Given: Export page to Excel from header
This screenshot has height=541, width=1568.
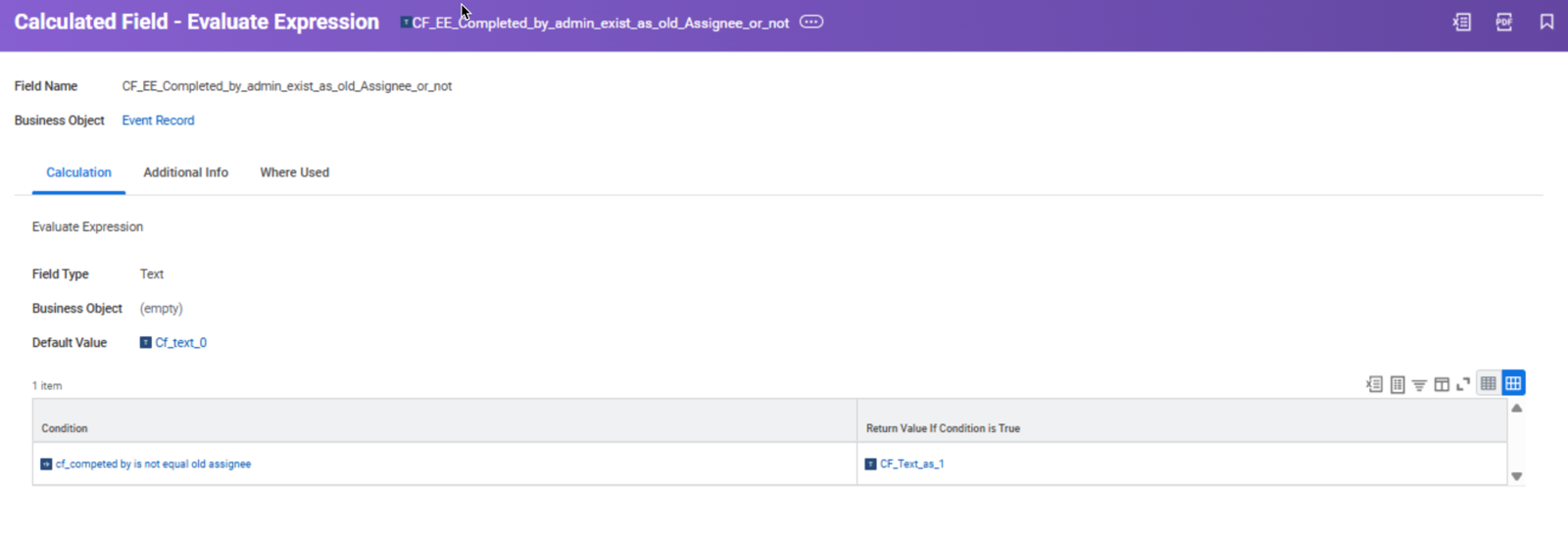Looking at the screenshot, I should click(1461, 22).
